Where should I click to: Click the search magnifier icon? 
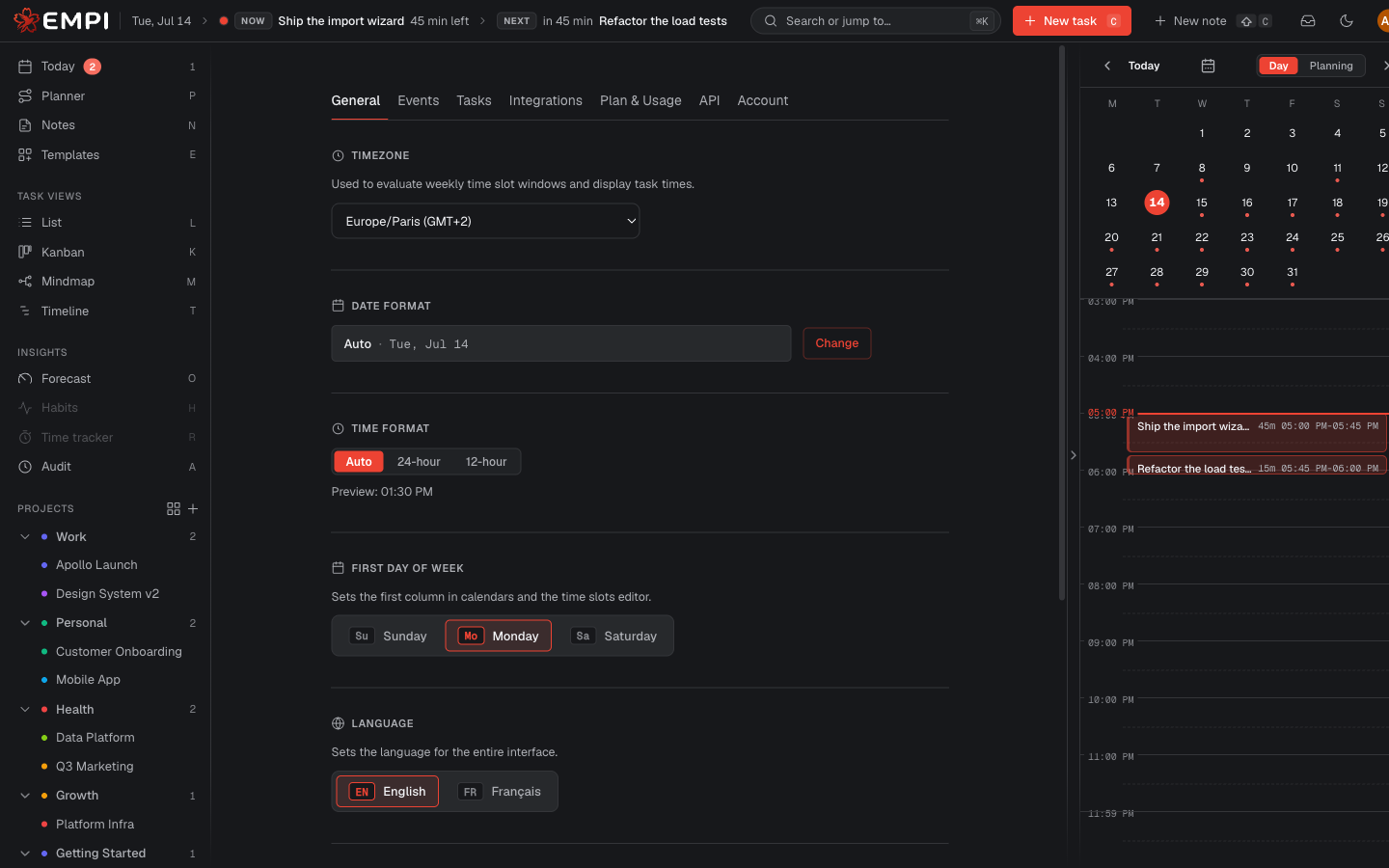click(x=771, y=20)
